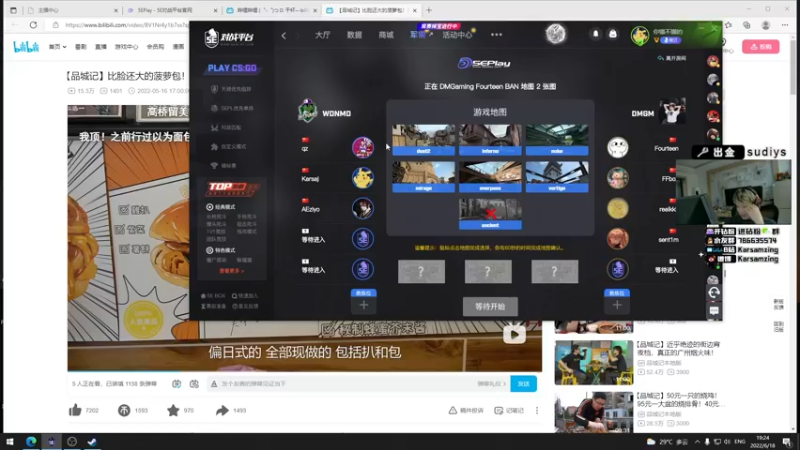
Task: Click the bag icon beside the bell
Action: pos(613,34)
